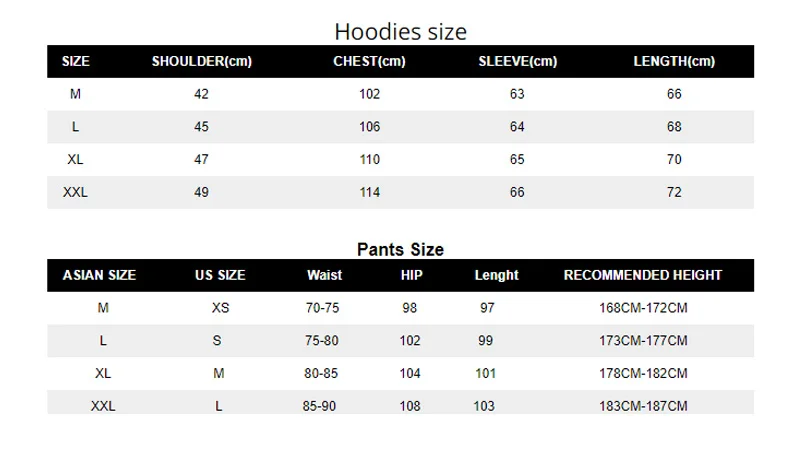The height and width of the screenshot is (452, 800).
Task: Select shoulder value 47 for XL hoodie
Action: click(201, 159)
